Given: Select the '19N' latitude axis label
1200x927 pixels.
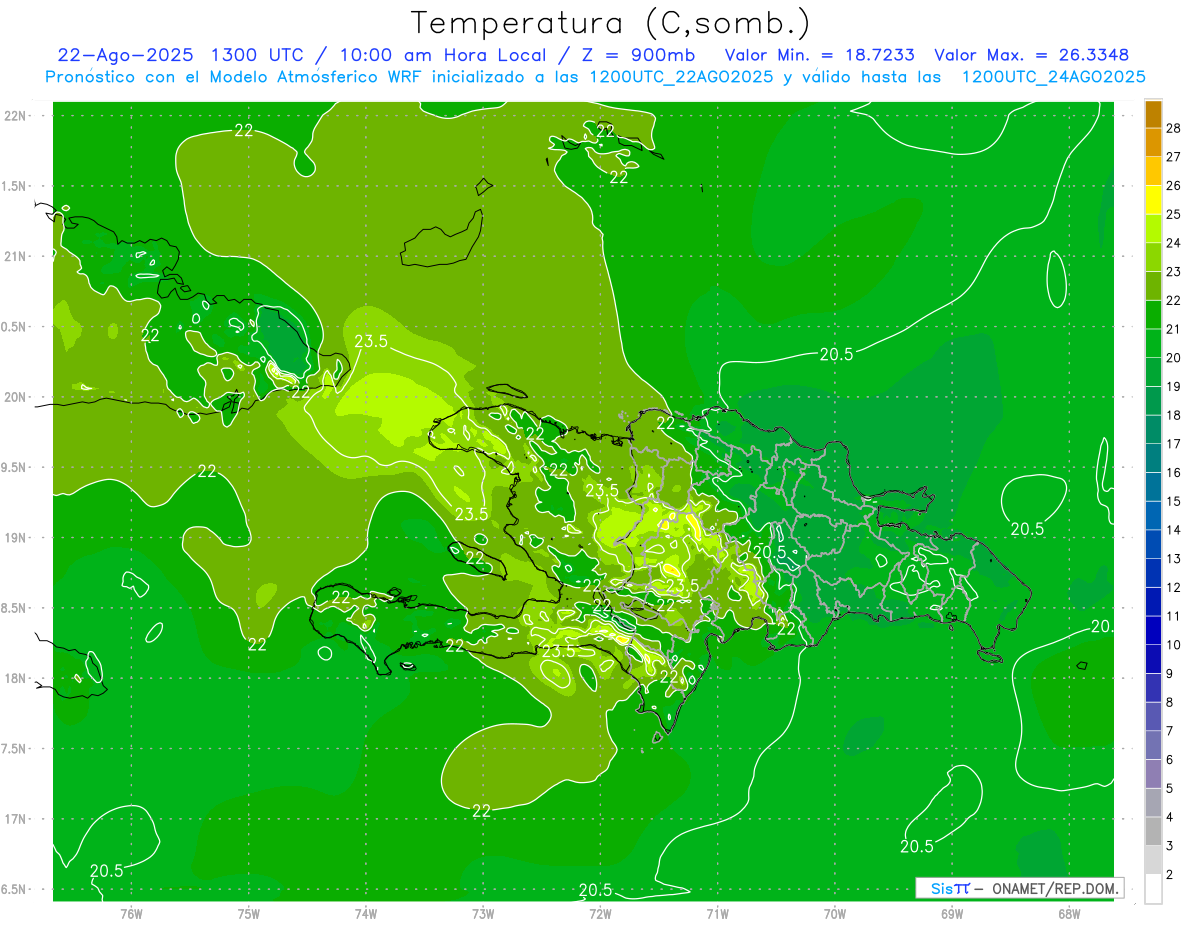Looking at the screenshot, I should point(15,537).
